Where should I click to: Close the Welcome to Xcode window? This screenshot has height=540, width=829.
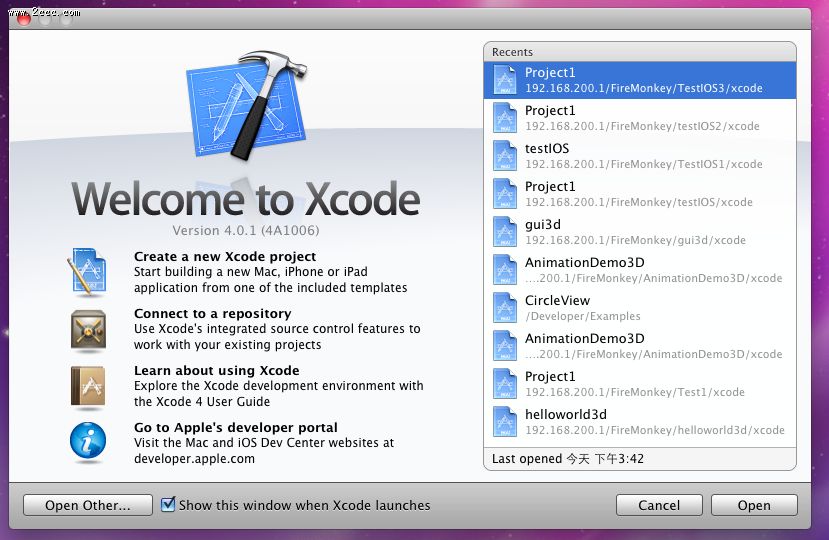(x=24, y=19)
